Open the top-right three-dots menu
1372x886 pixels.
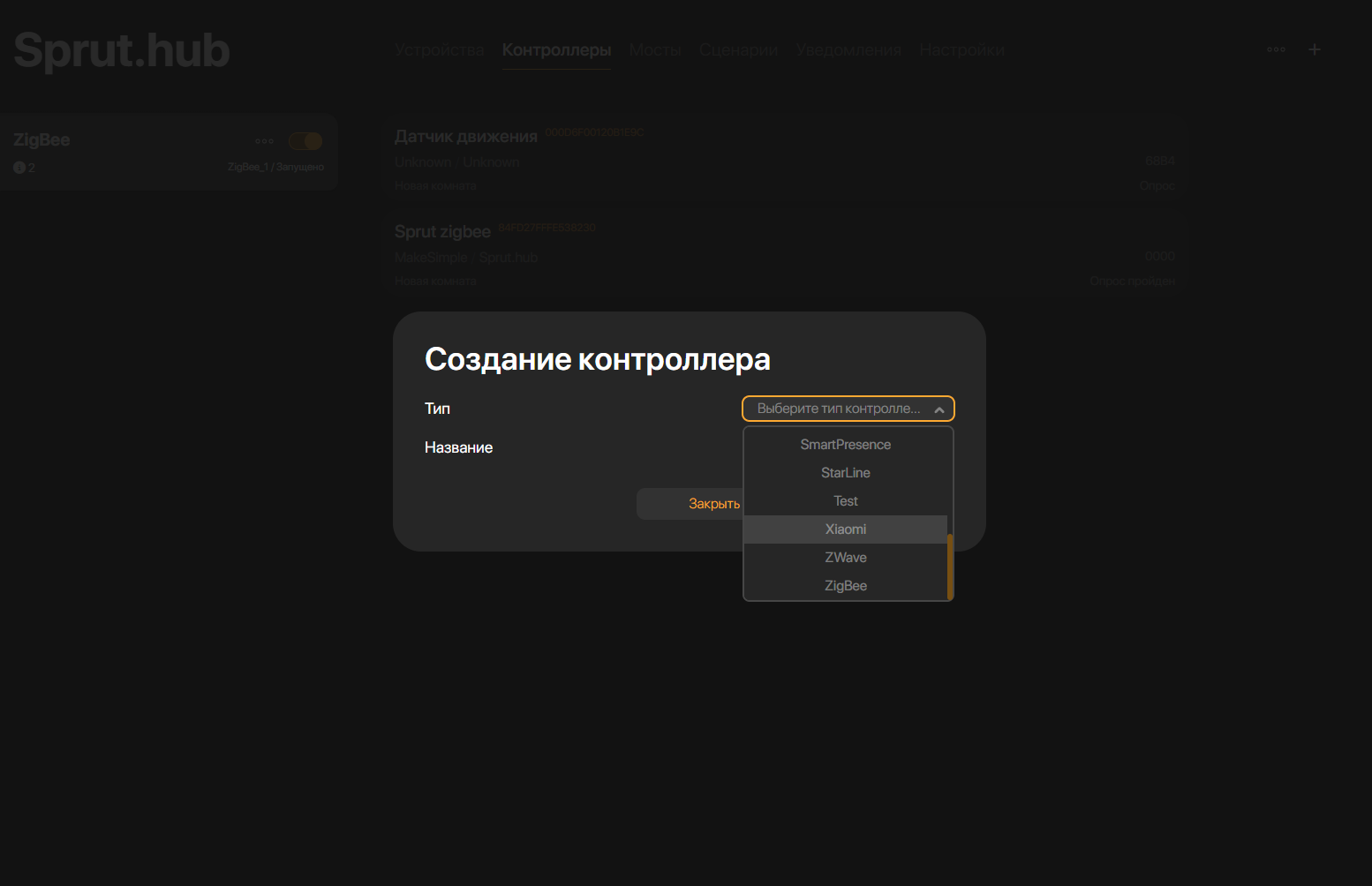(x=1276, y=49)
